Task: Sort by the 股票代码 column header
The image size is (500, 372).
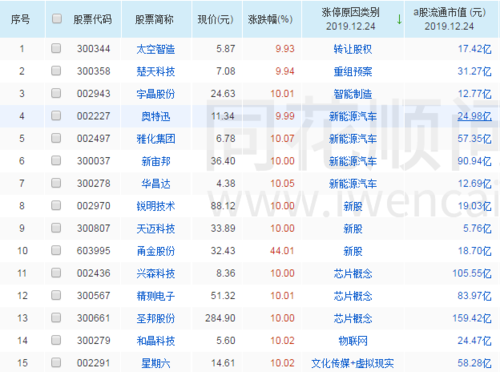Action: (92, 20)
